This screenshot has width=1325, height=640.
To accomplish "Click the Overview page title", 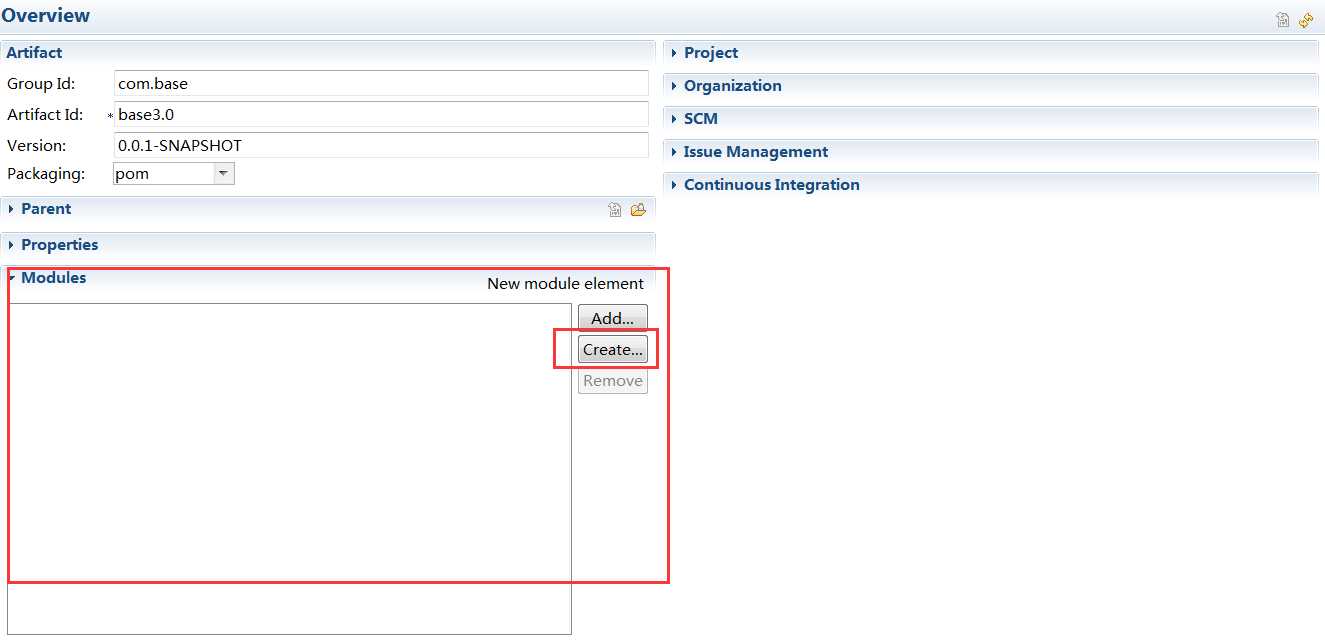I will pyautogui.click(x=46, y=16).
